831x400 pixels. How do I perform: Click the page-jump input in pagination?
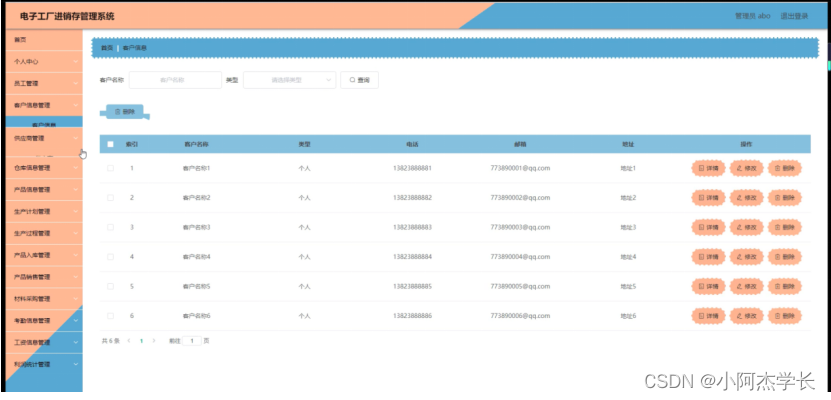(x=192, y=341)
